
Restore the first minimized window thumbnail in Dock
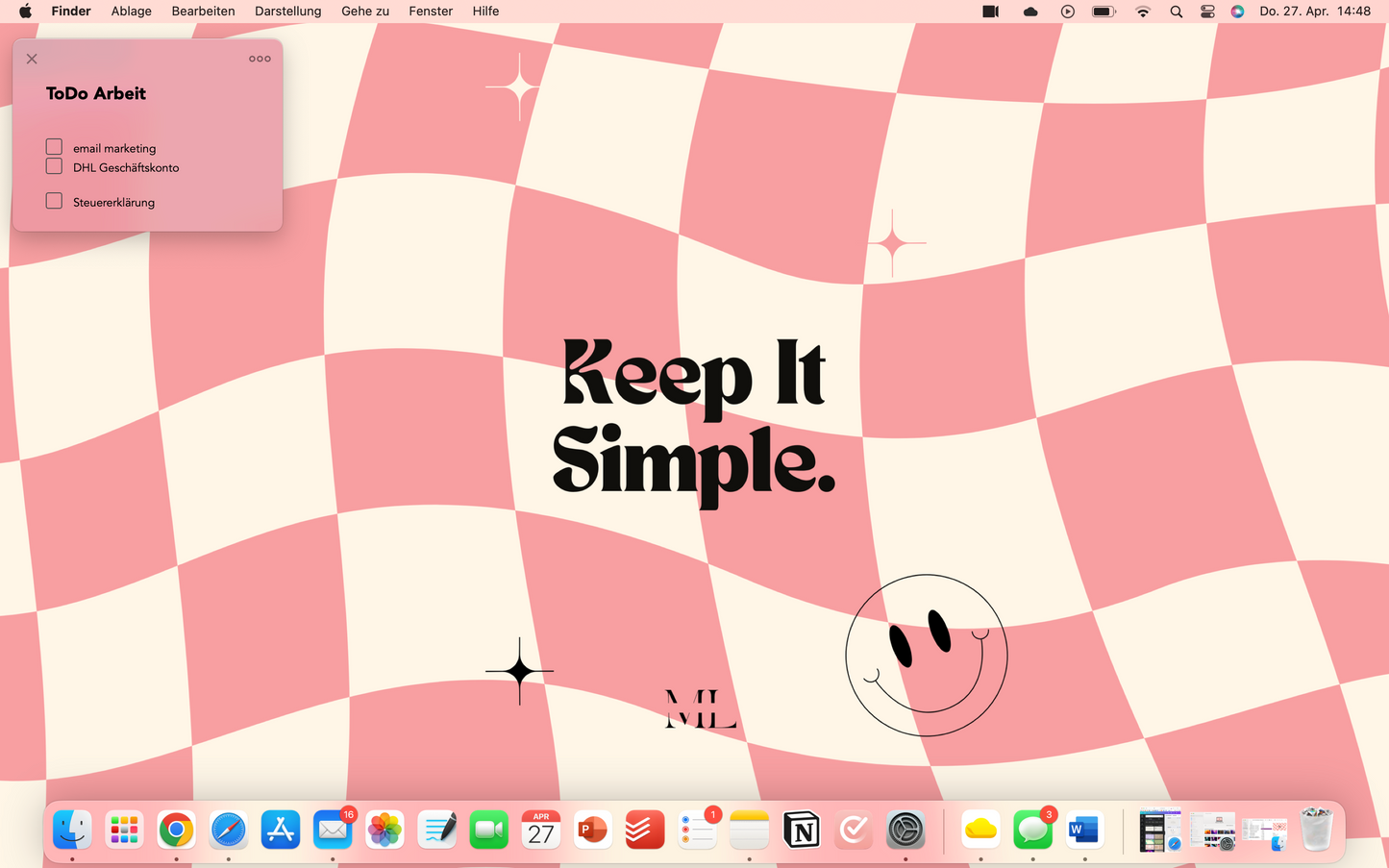1160,830
